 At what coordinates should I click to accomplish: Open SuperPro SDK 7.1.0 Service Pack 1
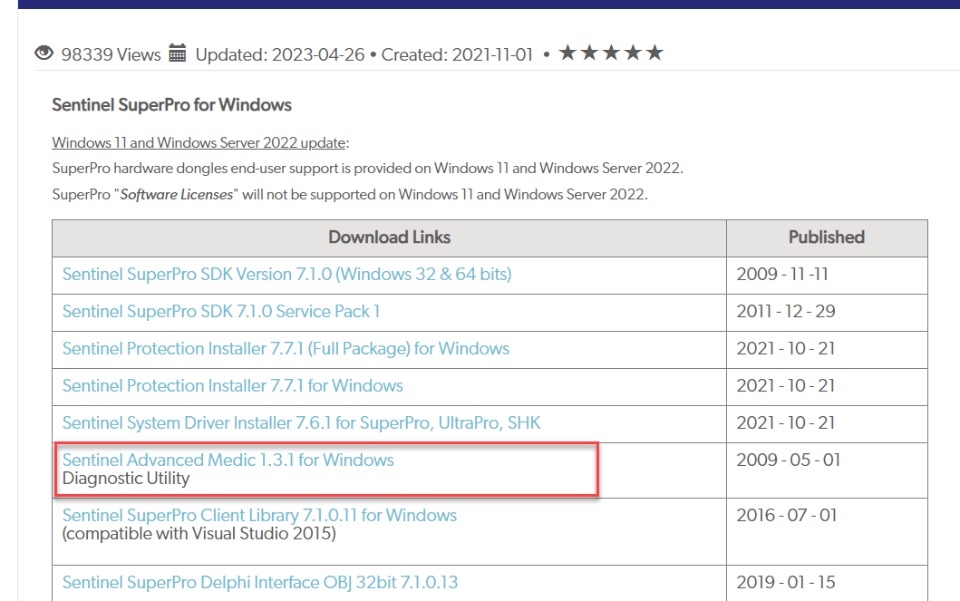coord(221,312)
